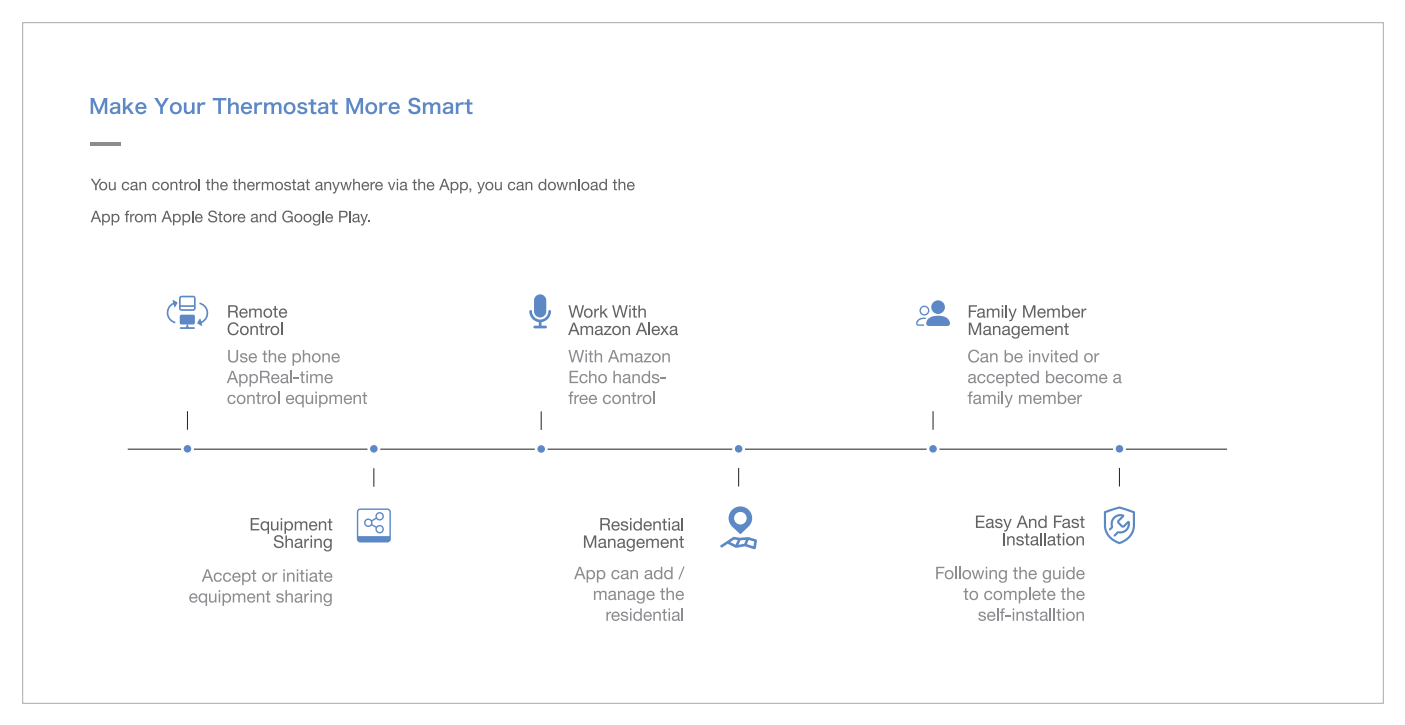
Task: Click the "Easy And Fast Installation" title
Action: pos(1030,531)
